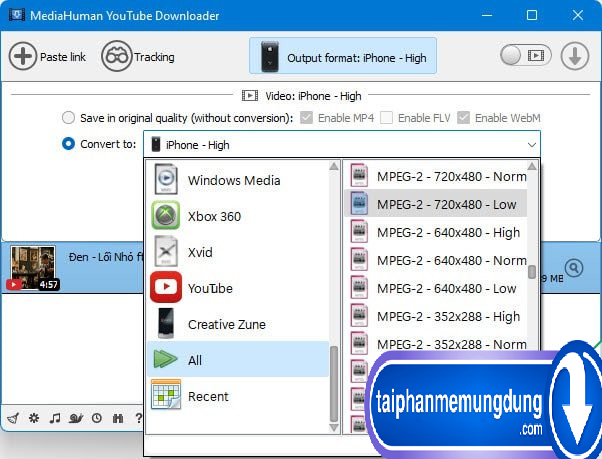602x459 pixels.
Task: Choose the All category
Action: [x=238, y=360]
